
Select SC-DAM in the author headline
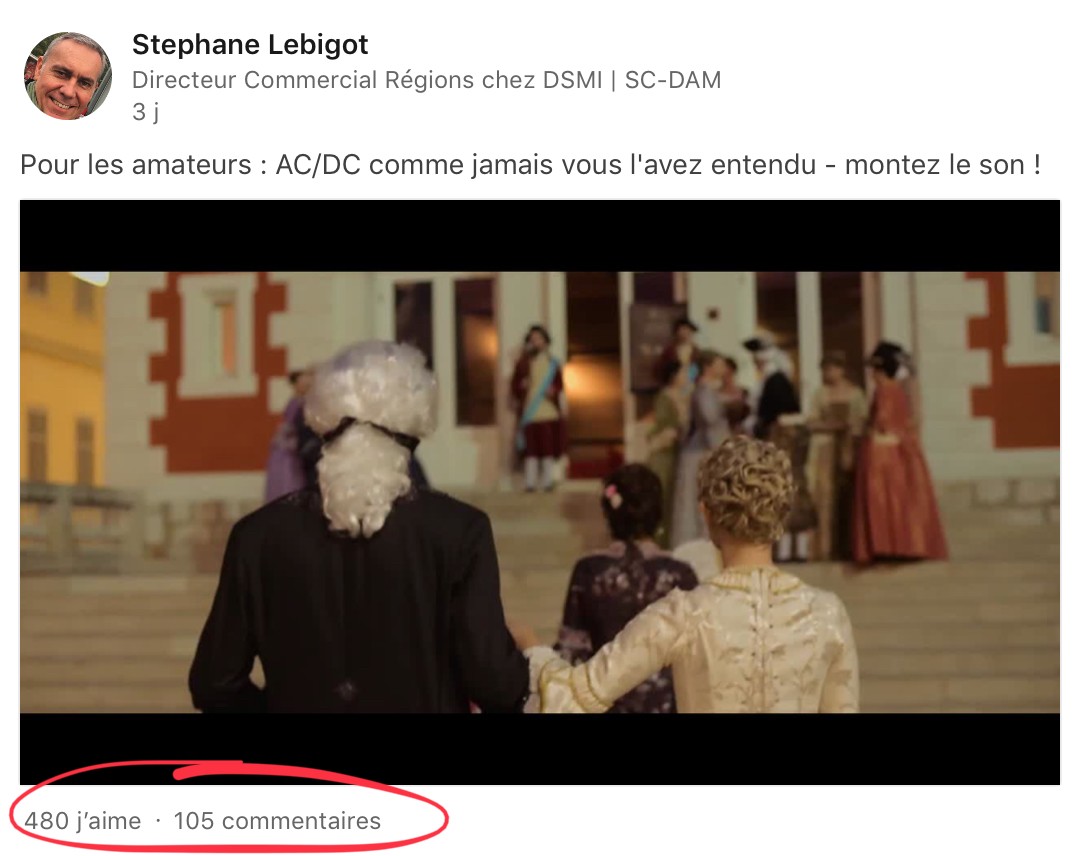click(x=673, y=80)
